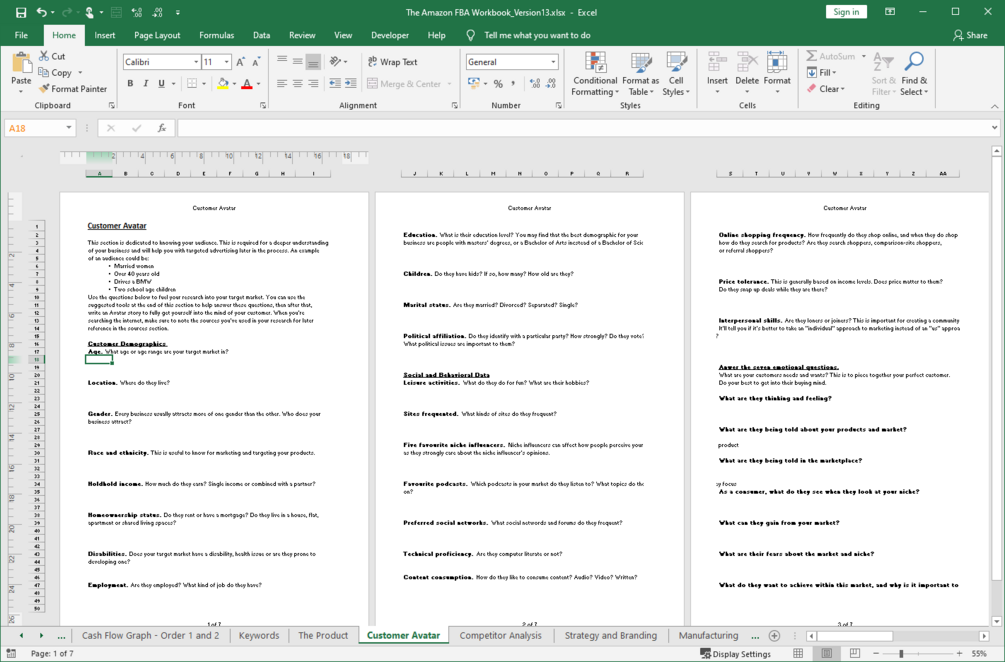Open Find & Select menu
Viewport: 1005px width, 662px height.
[x=914, y=74]
